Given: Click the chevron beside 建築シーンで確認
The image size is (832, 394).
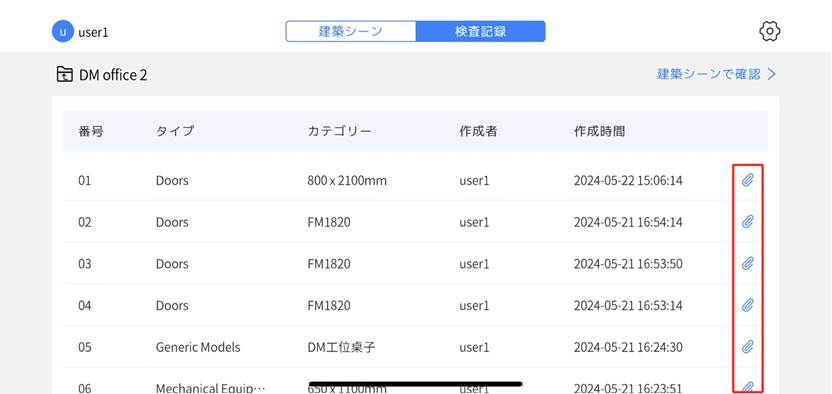Looking at the screenshot, I should pos(772,74).
